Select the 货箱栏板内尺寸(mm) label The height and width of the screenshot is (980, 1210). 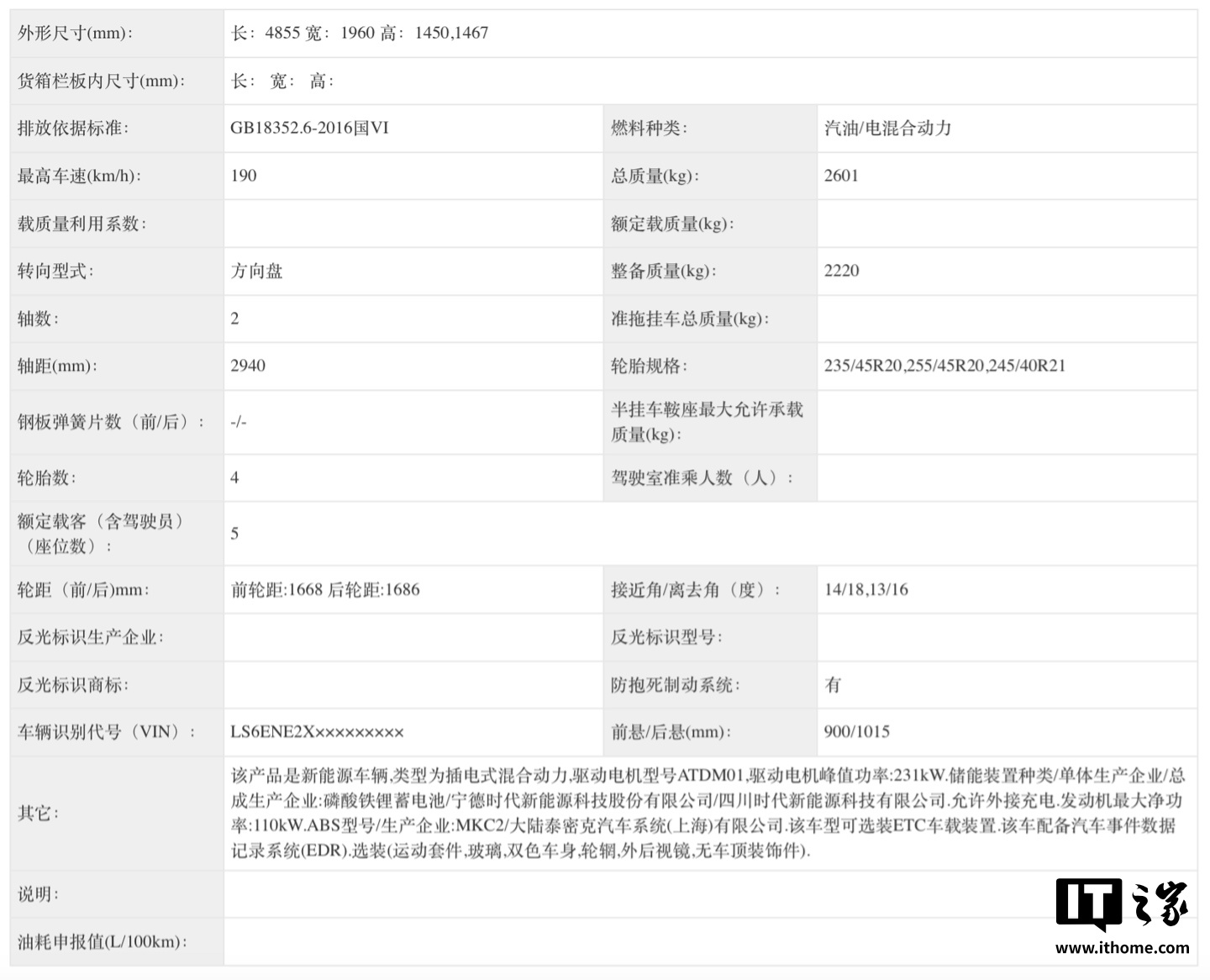pos(102,82)
